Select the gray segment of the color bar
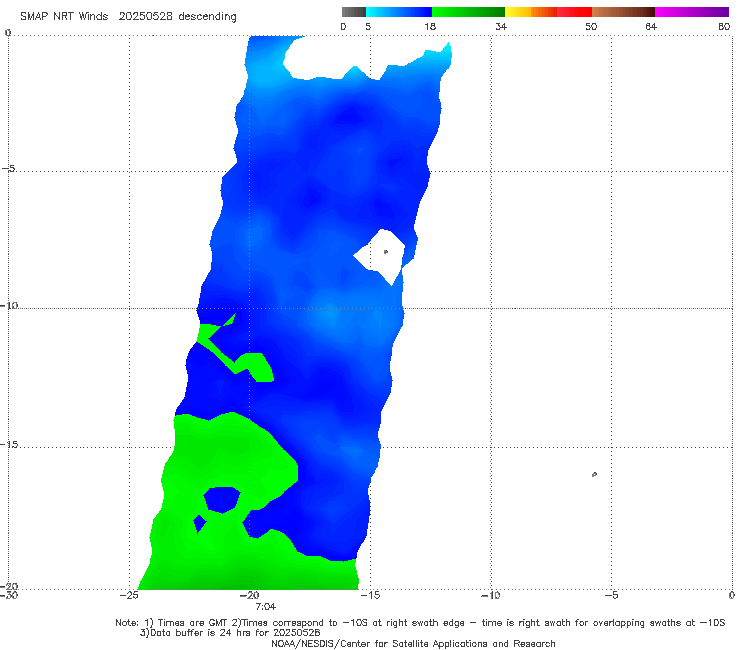 pyautogui.click(x=354, y=12)
